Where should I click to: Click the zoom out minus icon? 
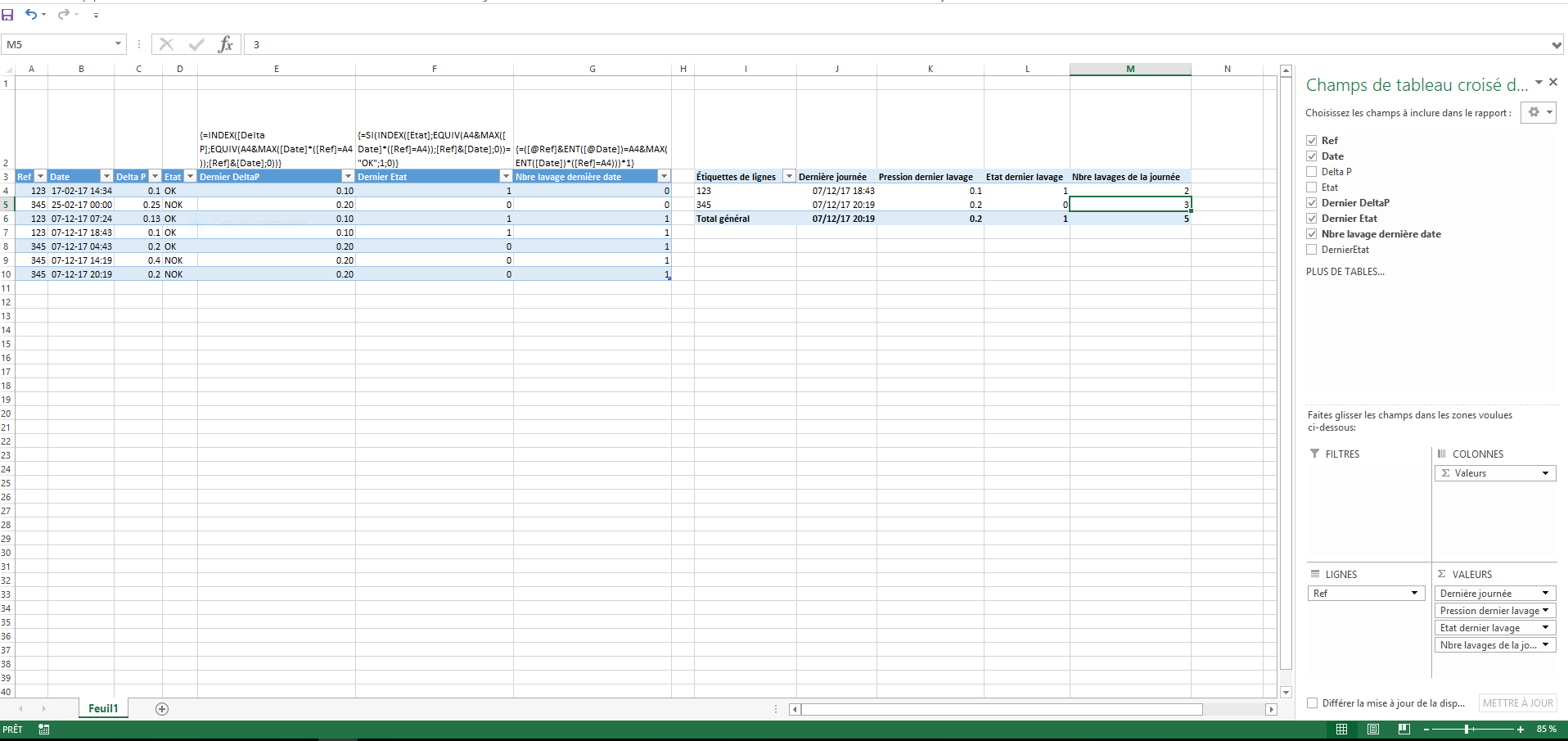tap(1426, 730)
